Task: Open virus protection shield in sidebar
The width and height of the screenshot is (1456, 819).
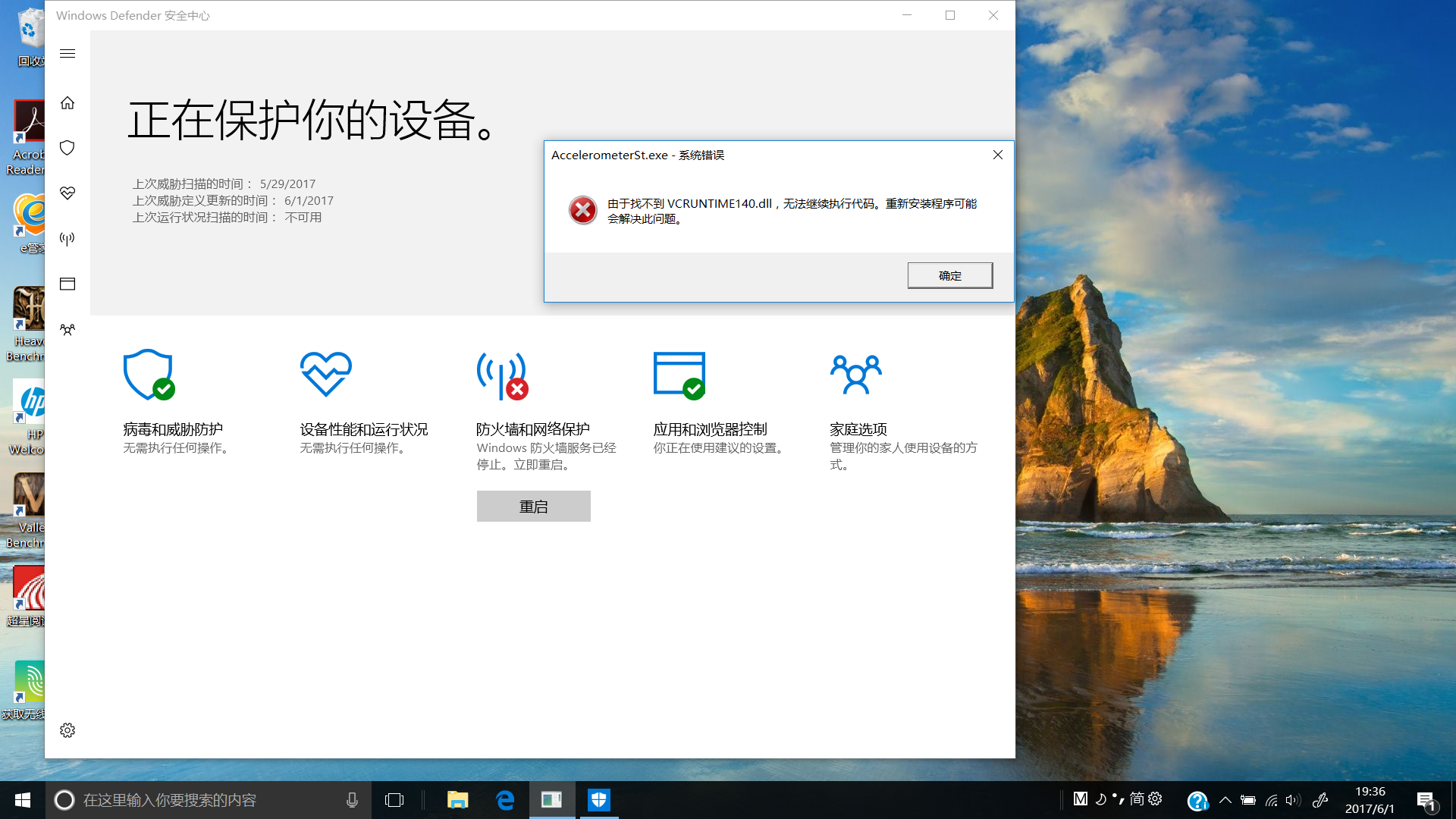Action: [x=67, y=148]
